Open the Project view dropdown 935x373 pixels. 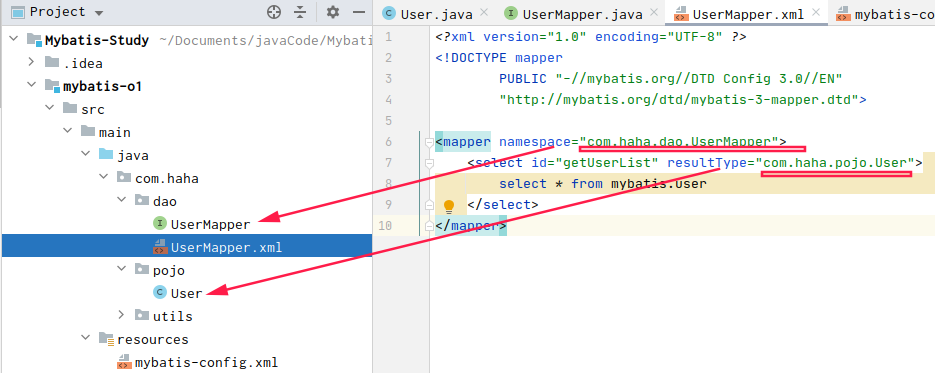pyautogui.click(x=98, y=13)
